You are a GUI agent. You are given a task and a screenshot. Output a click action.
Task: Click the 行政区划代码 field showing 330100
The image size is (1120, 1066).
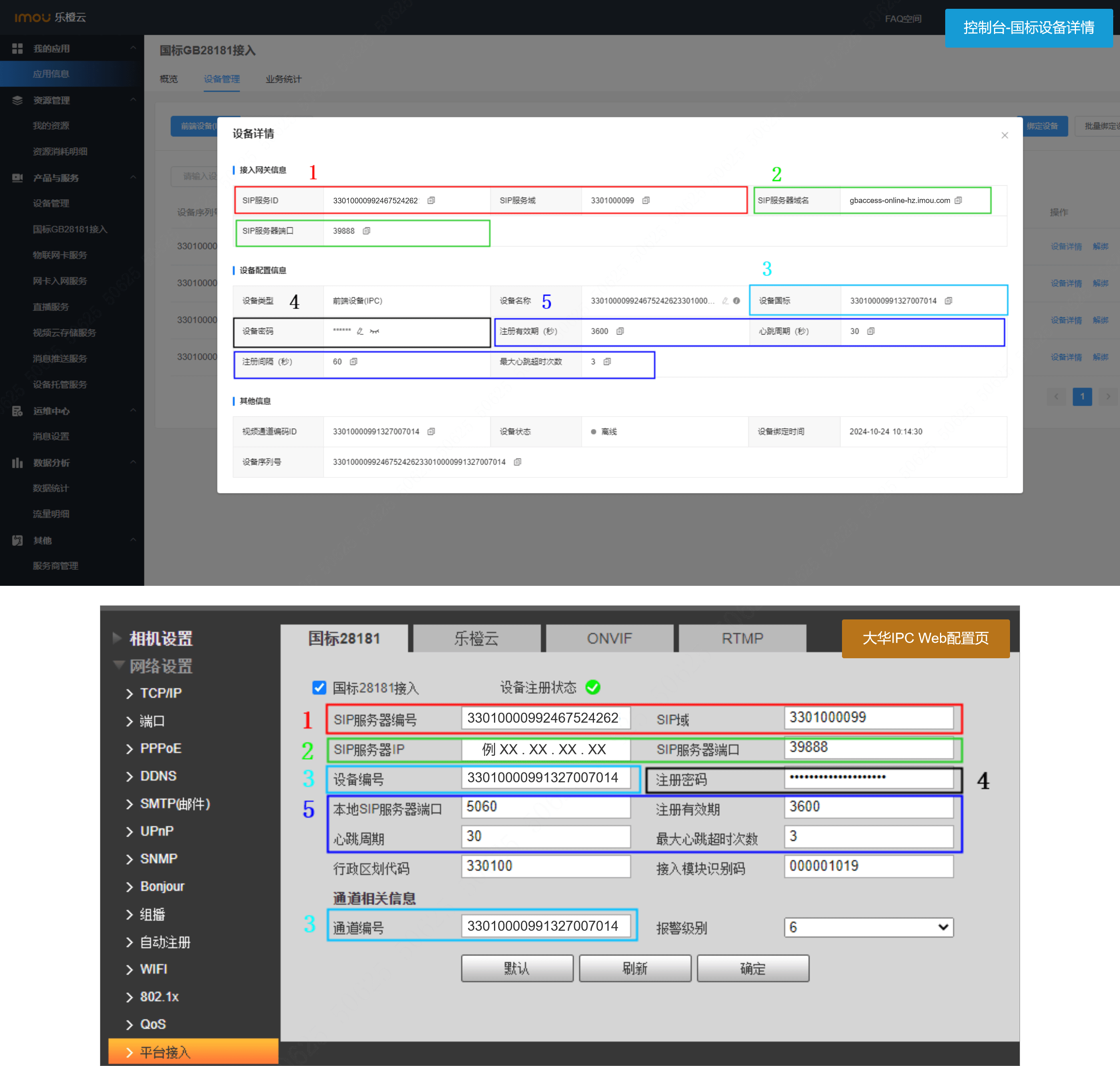(546, 866)
